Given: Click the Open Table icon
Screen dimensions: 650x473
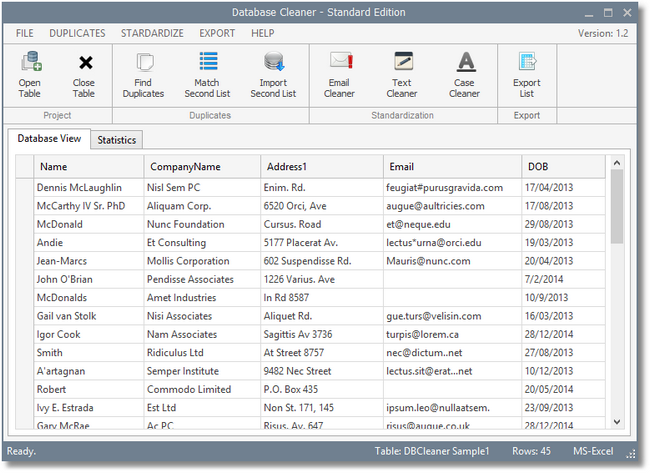Looking at the screenshot, I should click(30, 63).
